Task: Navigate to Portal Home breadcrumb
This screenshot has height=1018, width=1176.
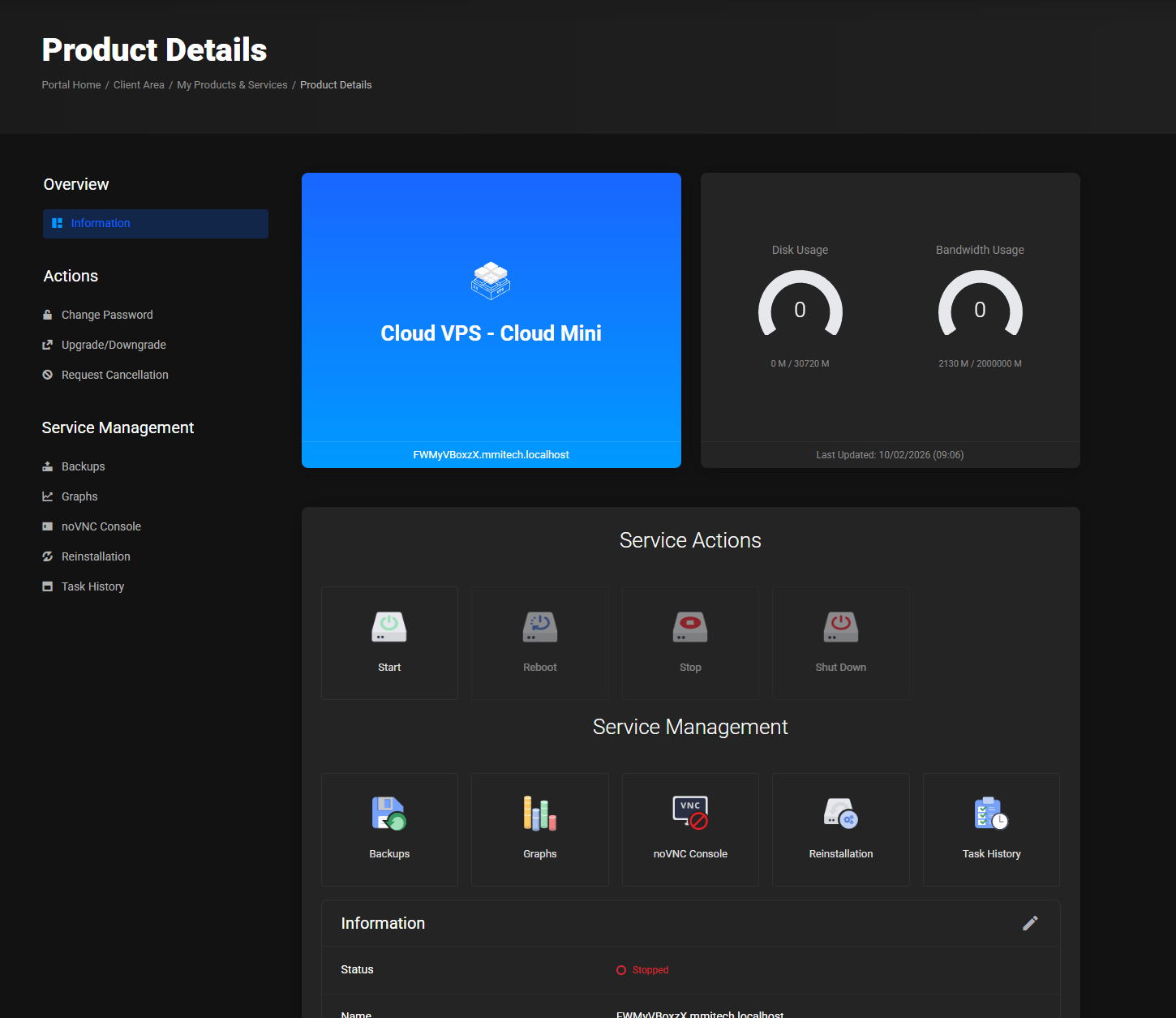Action: coord(71,84)
